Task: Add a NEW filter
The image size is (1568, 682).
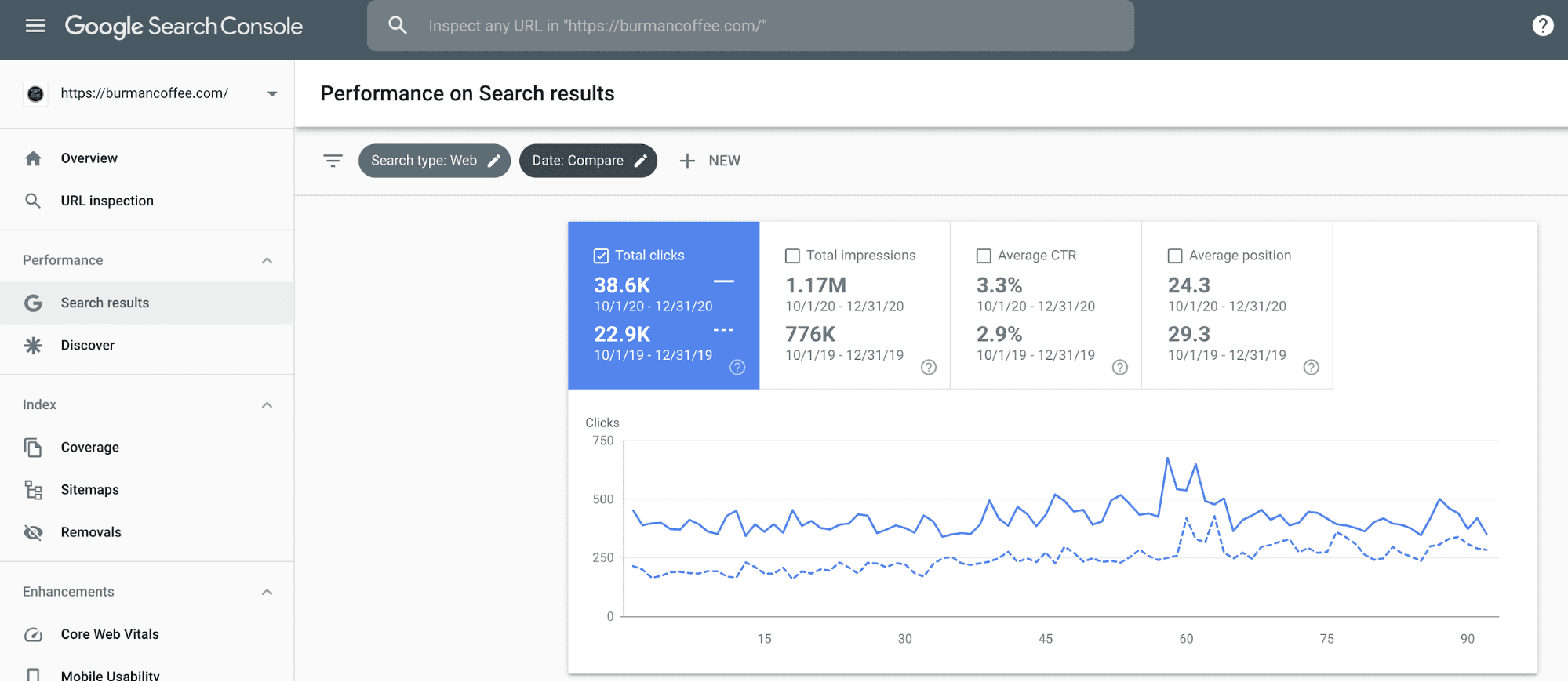Action: pyautogui.click(x=710, y=161)
